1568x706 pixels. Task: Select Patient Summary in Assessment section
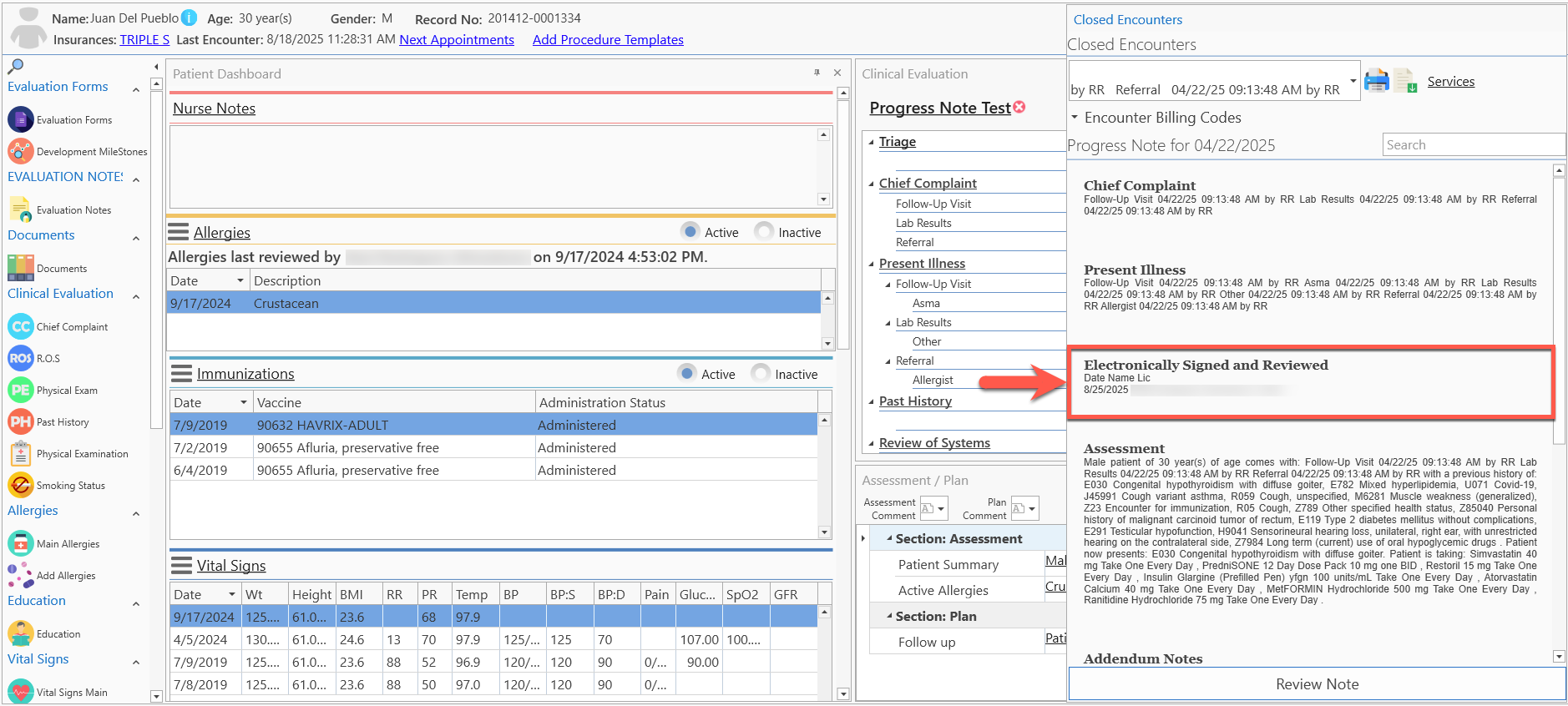point(948,564)
